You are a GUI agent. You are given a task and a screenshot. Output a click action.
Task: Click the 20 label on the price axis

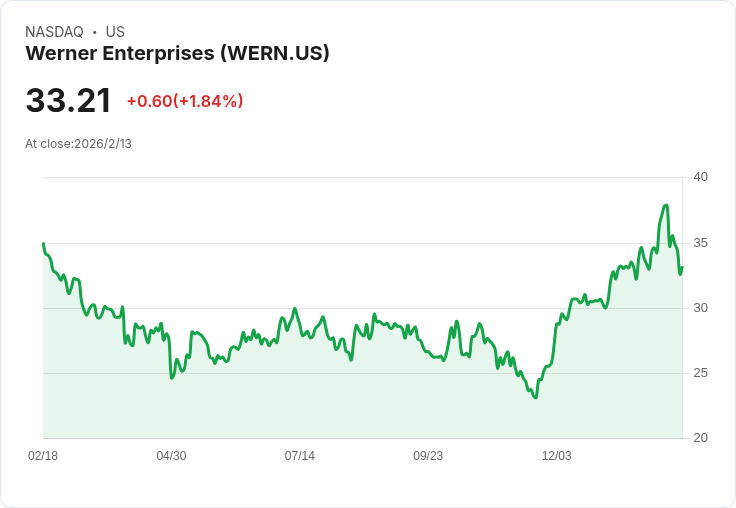(700, 438)
